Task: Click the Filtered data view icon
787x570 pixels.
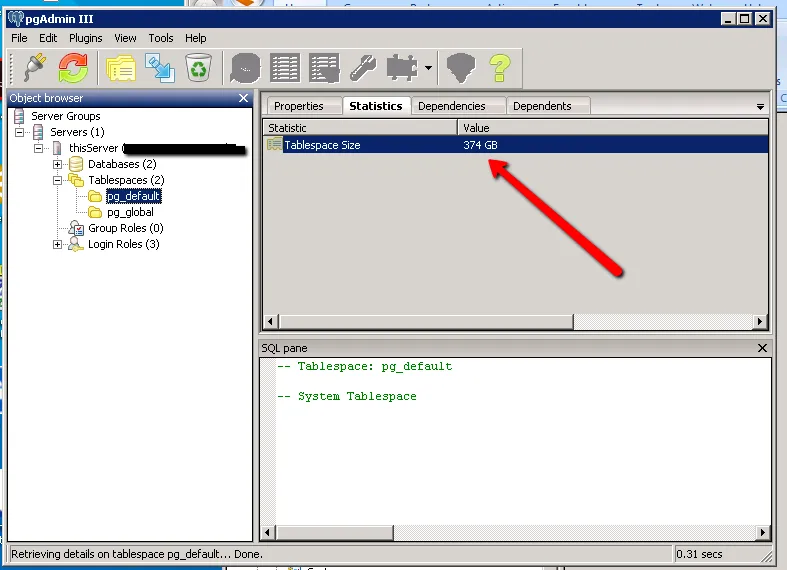Action: [x=324, y=68]
